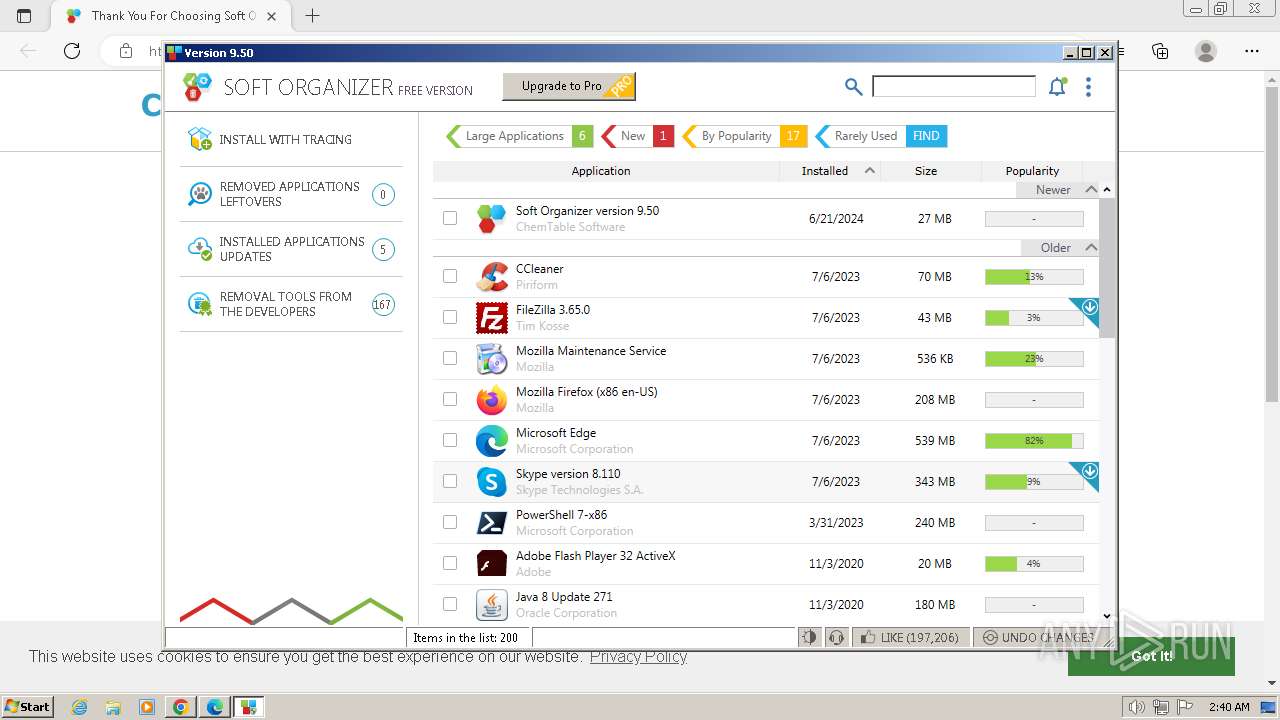Collapse the Newer group

[1091, 189]
